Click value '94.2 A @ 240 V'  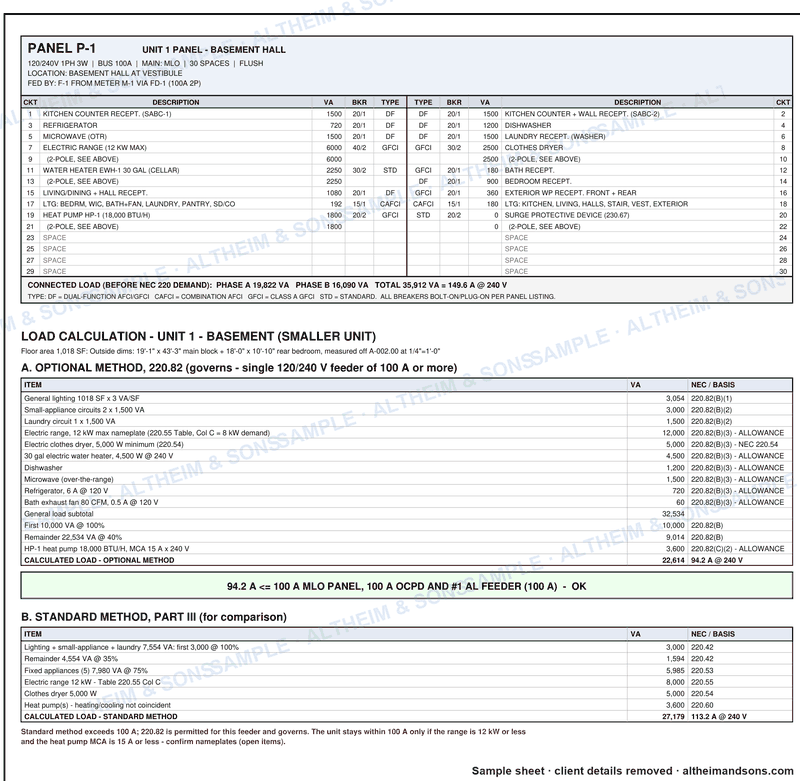point(717,560)
